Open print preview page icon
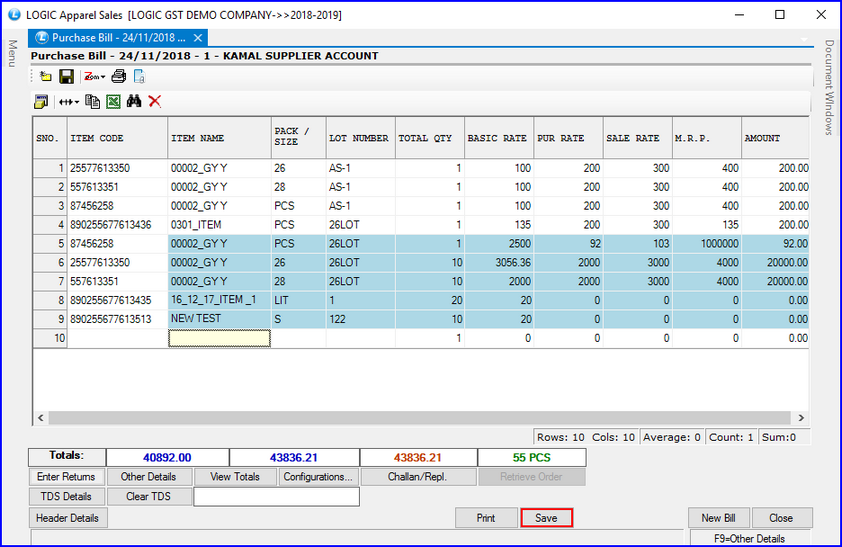842x547 pixels. [139, 77]
